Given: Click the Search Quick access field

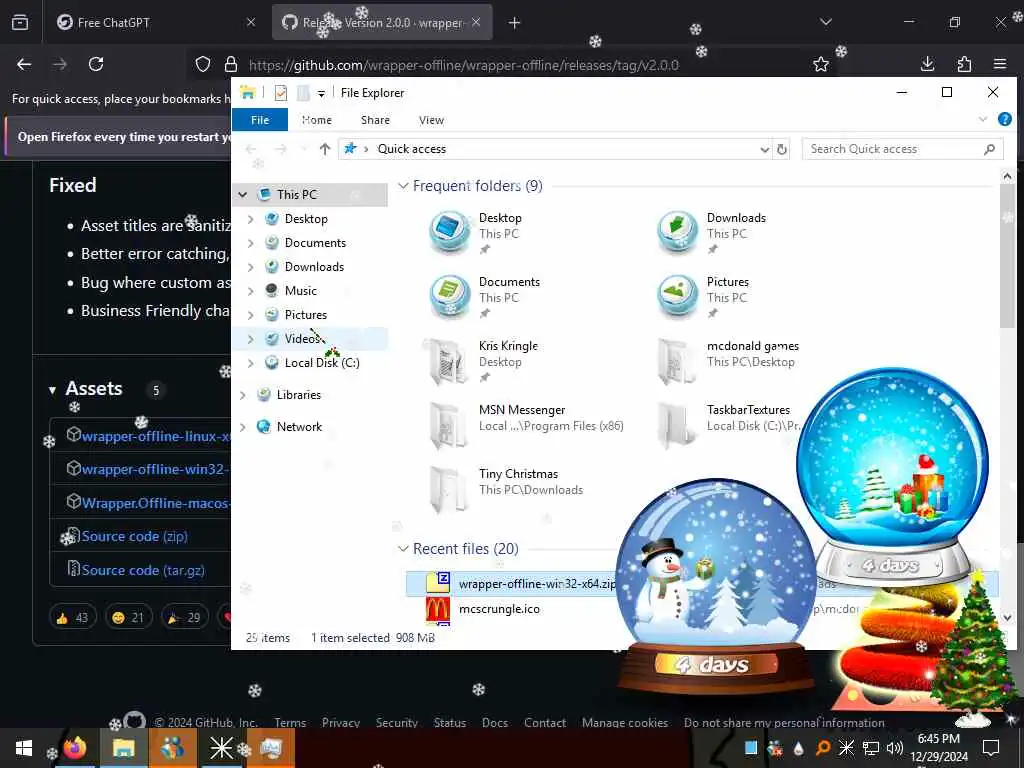Looking at the screenshot, I should [x=903, y=149].
